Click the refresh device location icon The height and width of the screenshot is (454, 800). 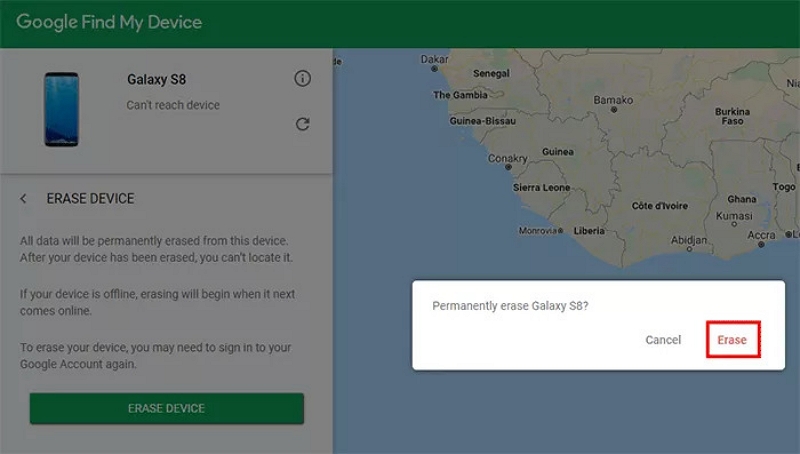point(302,124)
